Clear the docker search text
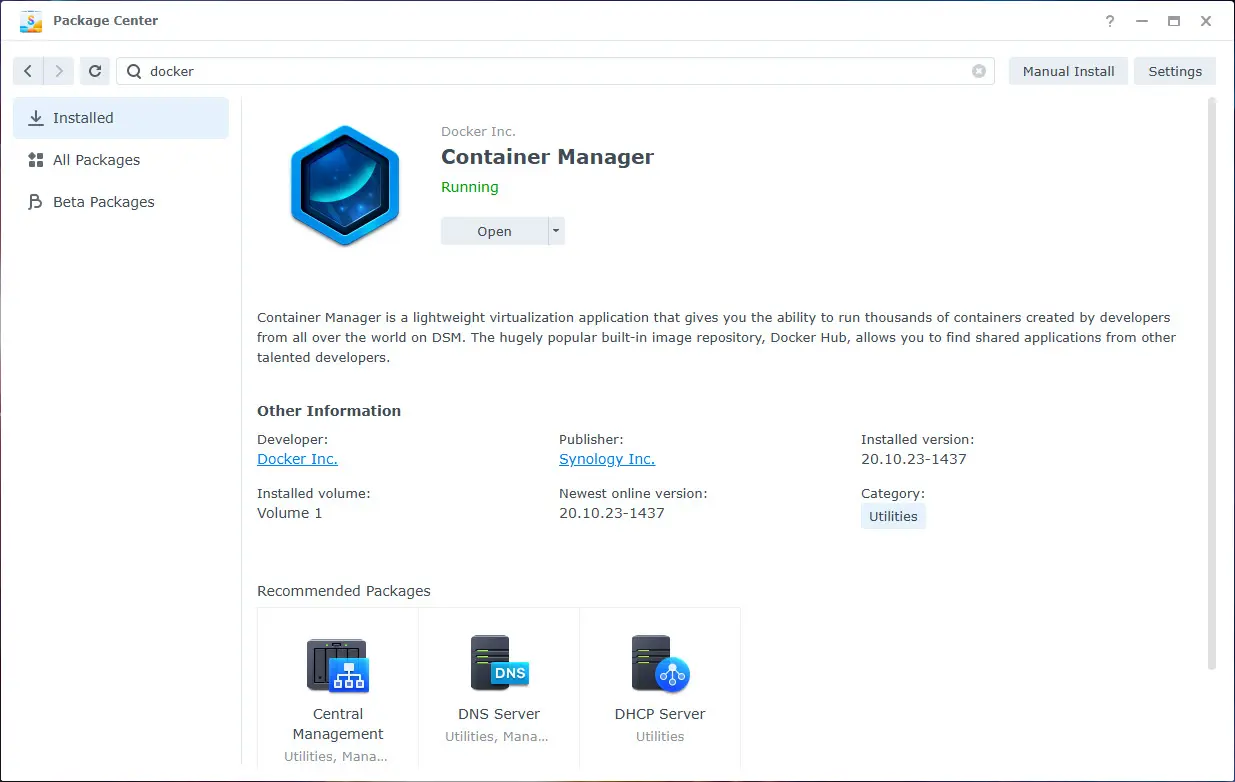1235x782 pixels. pos(979,71)
